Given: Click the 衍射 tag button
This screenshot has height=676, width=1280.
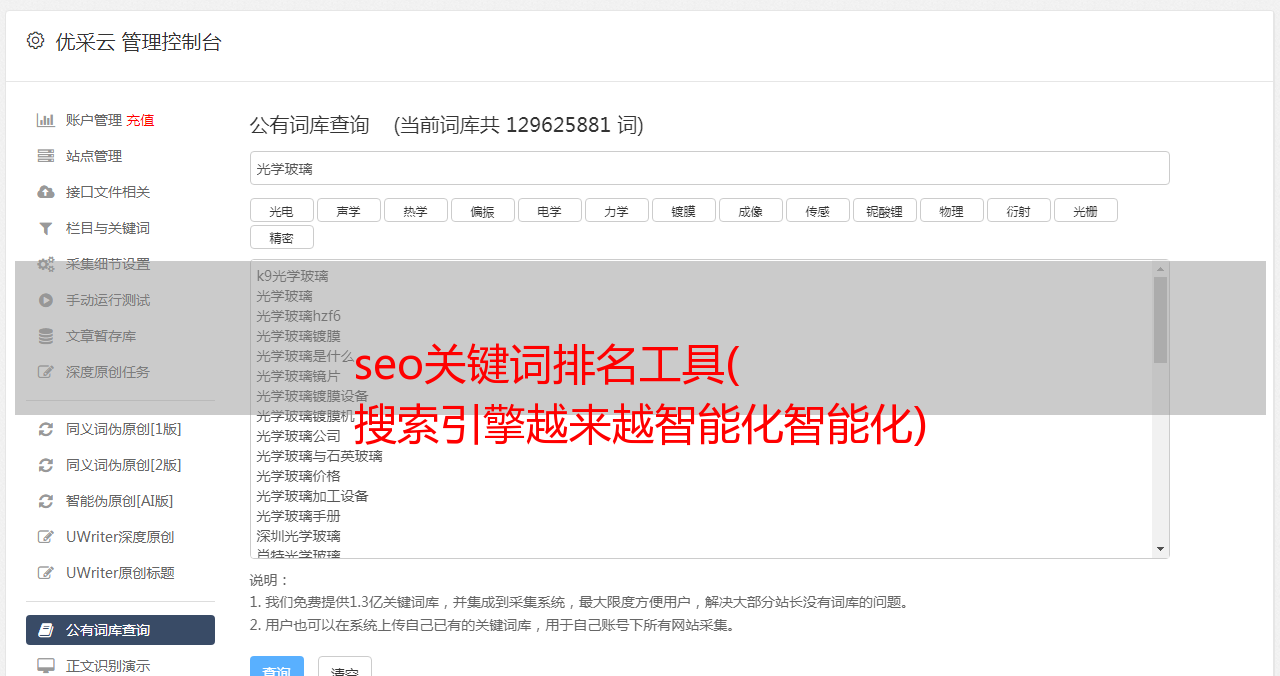Looking at the screenshot, I should click(1019, 210).
